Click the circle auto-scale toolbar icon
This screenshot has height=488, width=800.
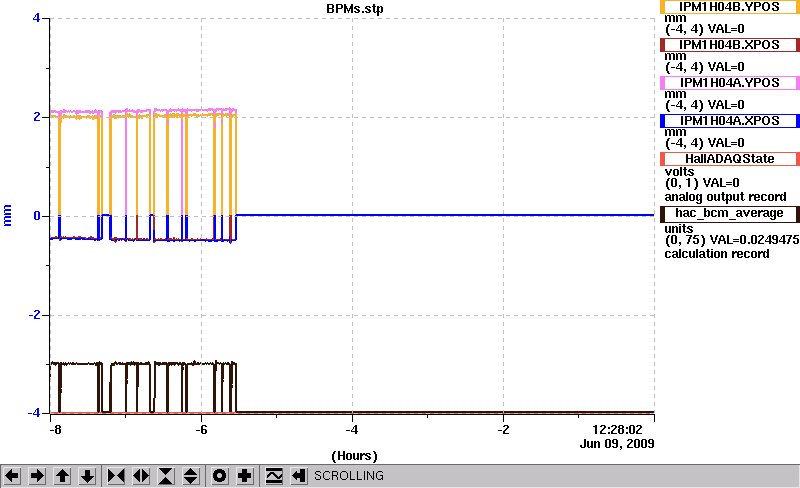tap(219, 476)
